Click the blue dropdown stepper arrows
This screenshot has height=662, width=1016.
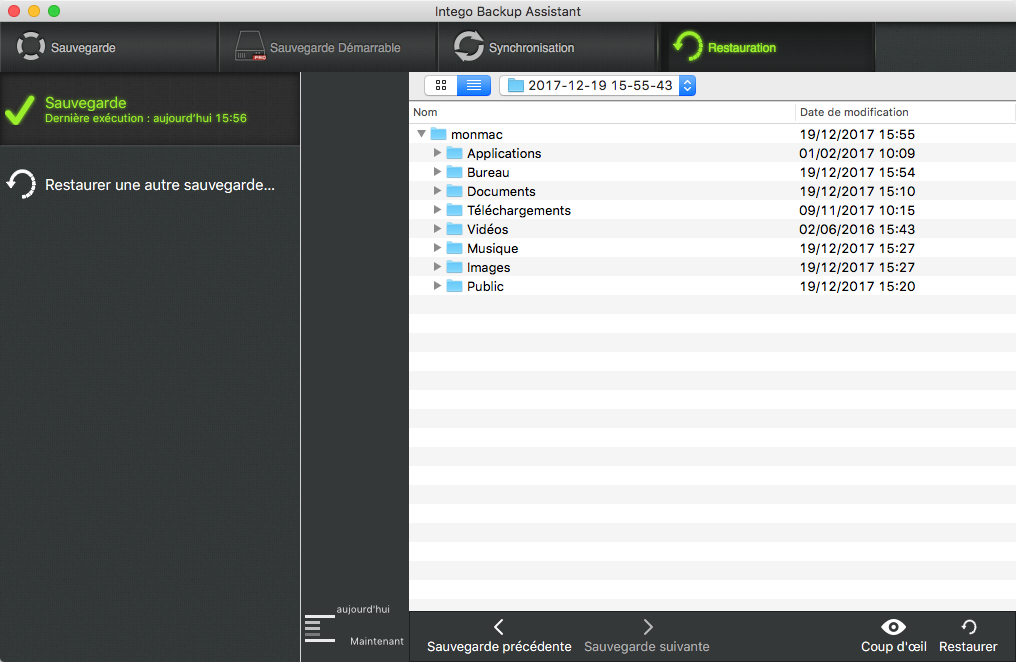click(x=687, y=86)
